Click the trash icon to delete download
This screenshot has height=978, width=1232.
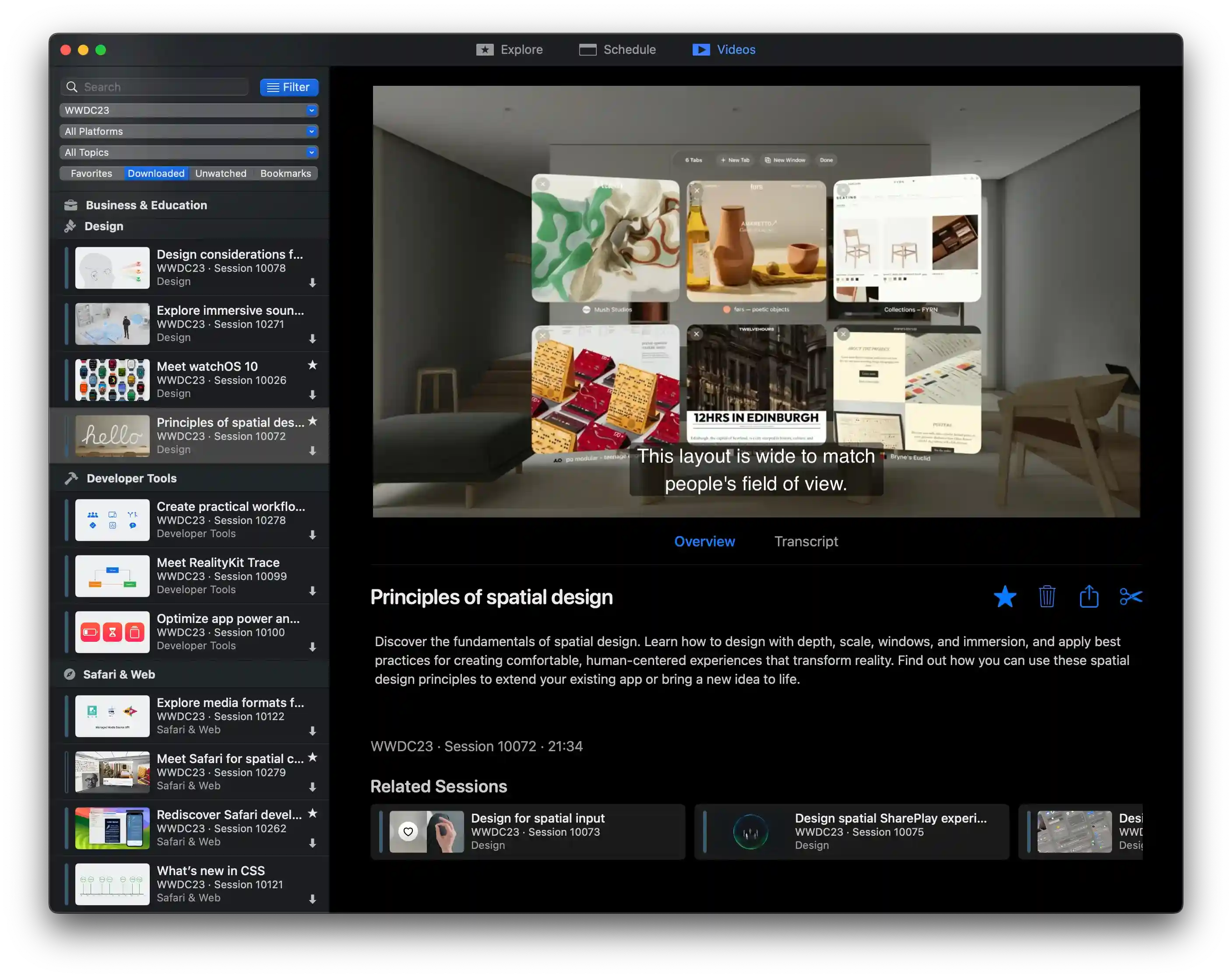click(x=1047, y=597)
